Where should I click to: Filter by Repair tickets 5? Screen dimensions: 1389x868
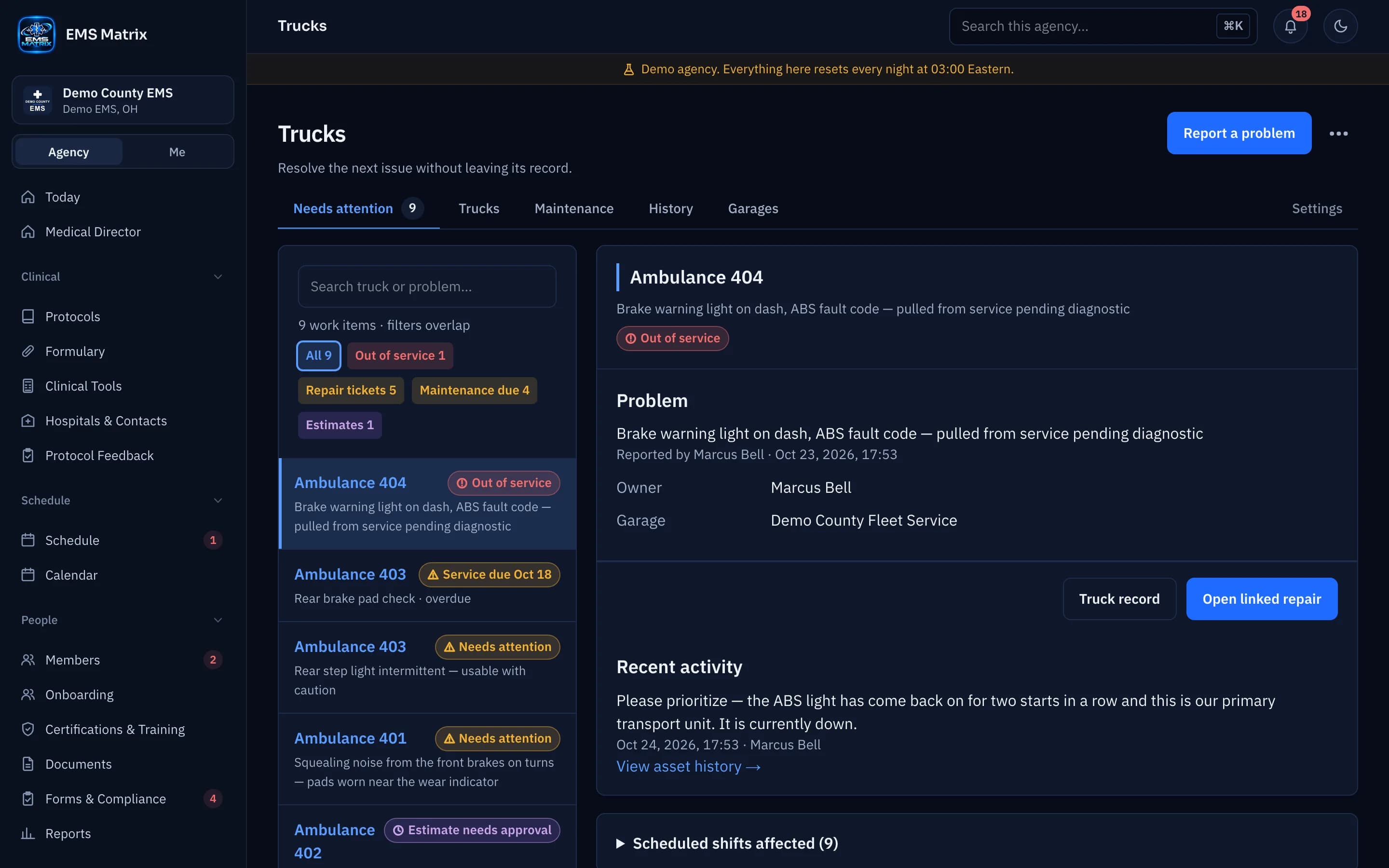[x=351, y=391]
